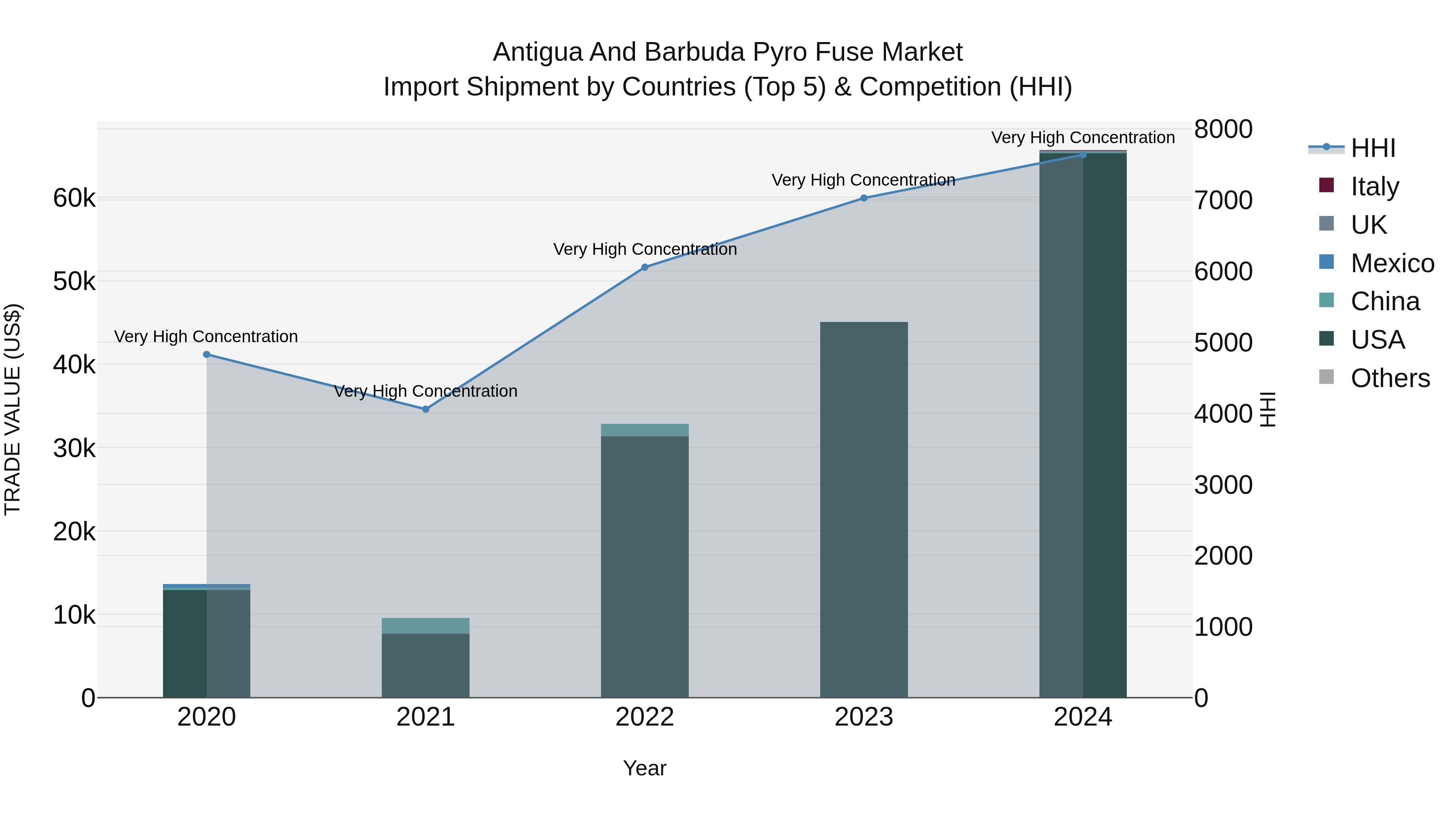Click the China teal color swatch
The height and width of the screenshot is (819, 1456).
click(x=1327, y=300)
